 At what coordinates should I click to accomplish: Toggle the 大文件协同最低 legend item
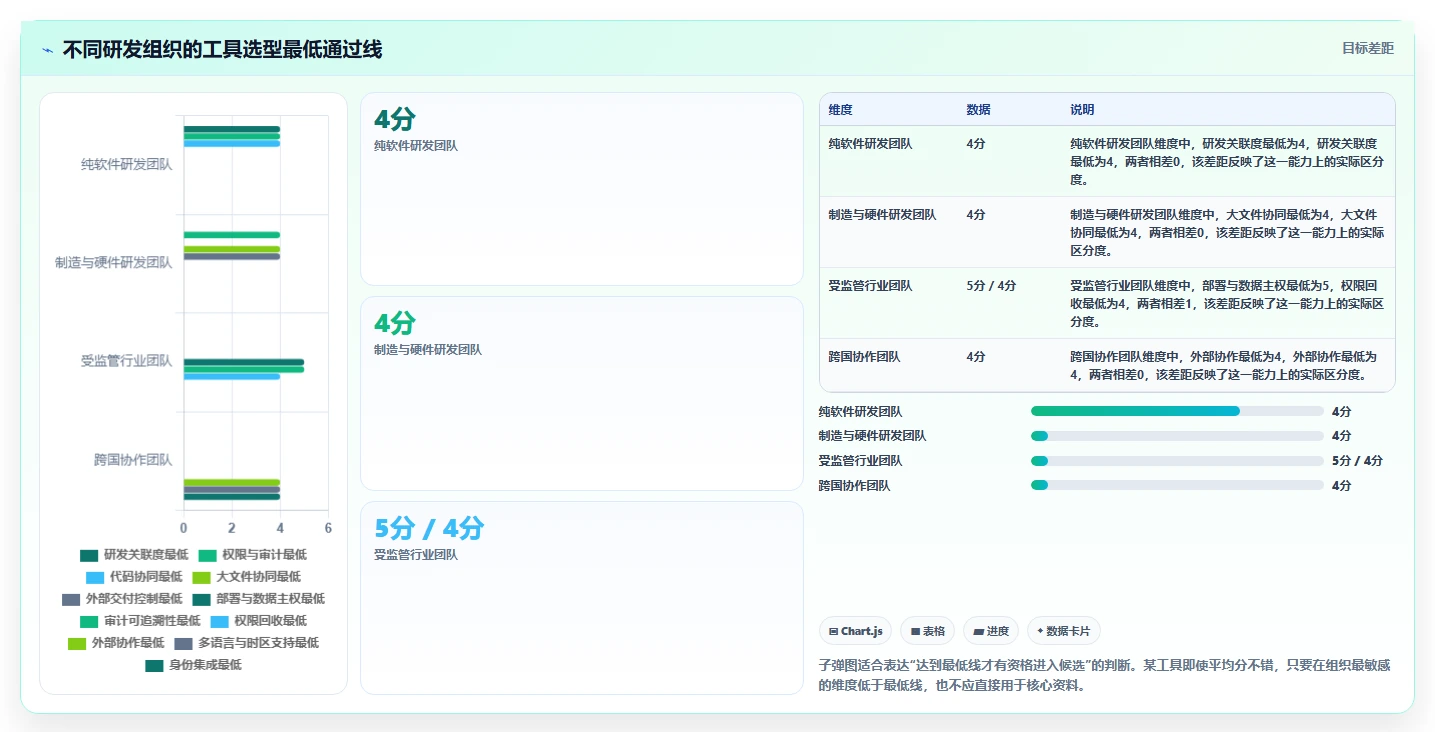246,577
